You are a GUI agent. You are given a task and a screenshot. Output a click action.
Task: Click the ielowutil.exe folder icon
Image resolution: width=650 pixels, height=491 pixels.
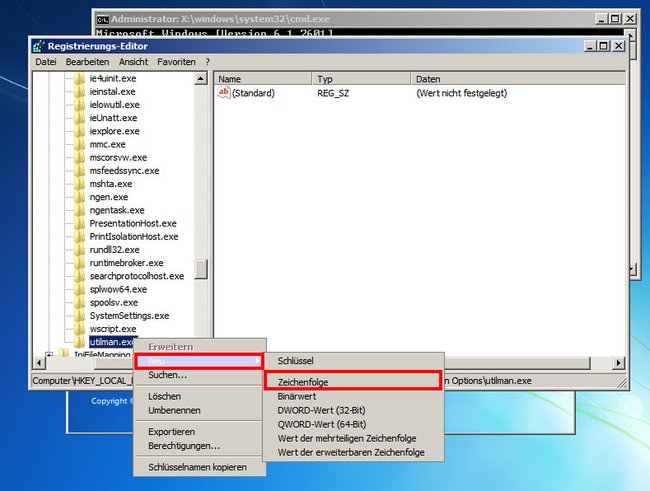pos(80,105)
